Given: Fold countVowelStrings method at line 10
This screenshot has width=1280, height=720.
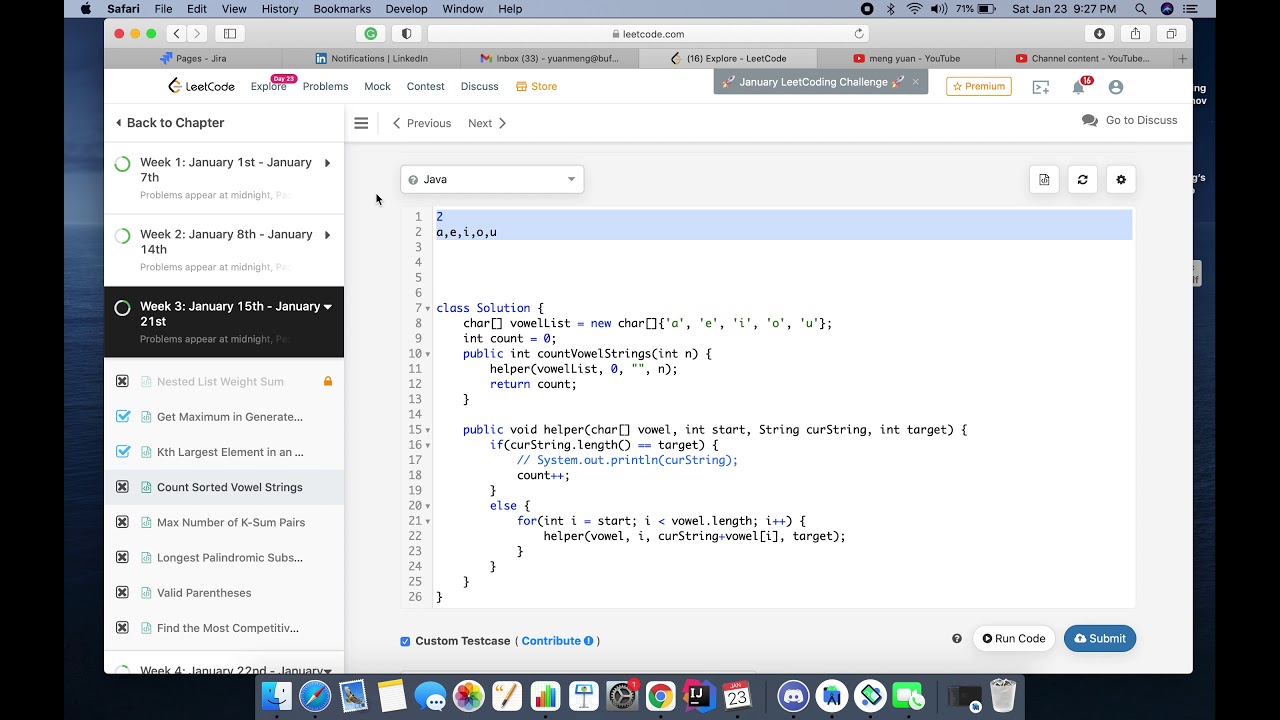Looking at the screenshot, I should point(429,354).
